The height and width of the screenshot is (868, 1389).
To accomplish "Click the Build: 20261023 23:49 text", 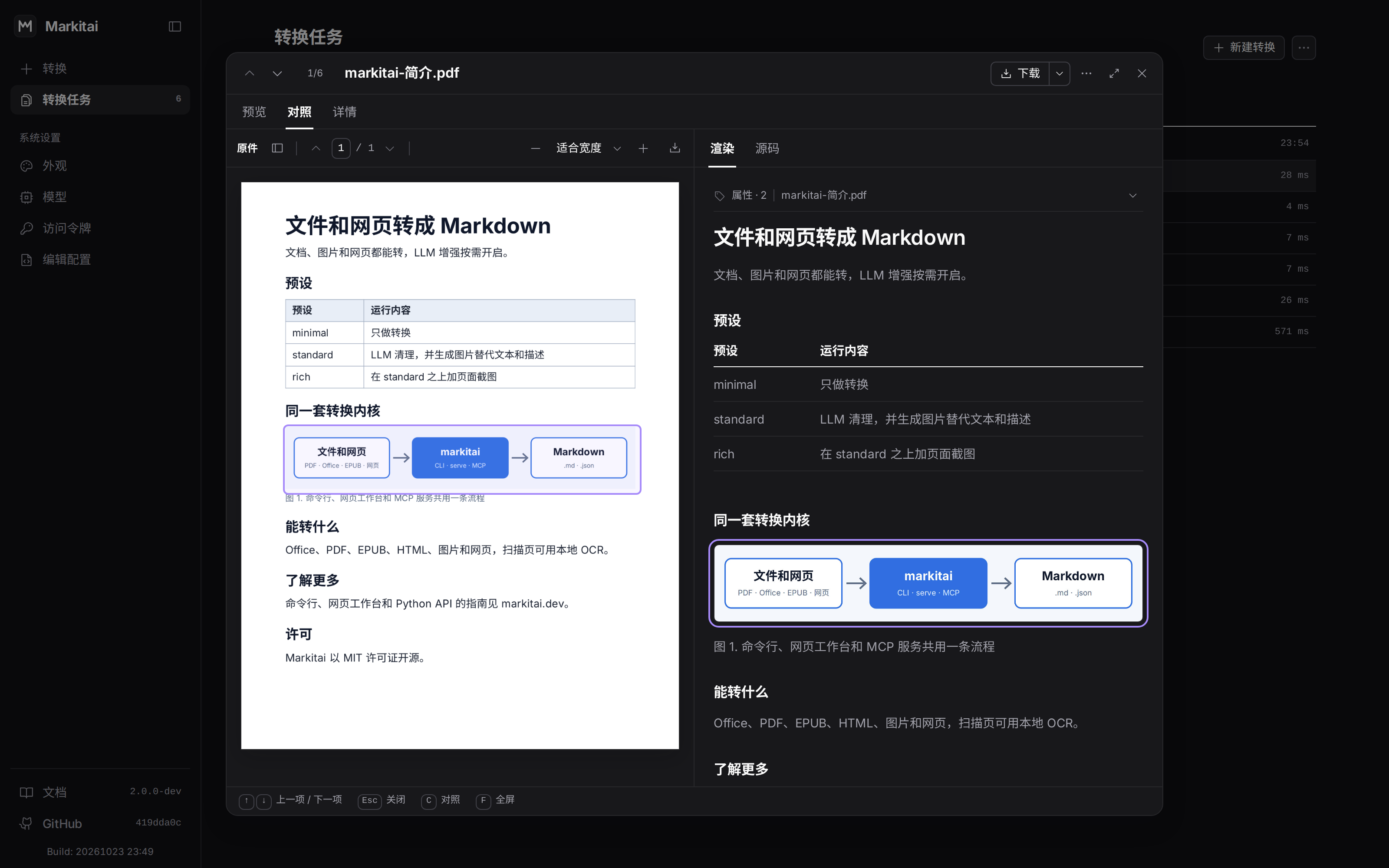I will click(x=100, y=852).
